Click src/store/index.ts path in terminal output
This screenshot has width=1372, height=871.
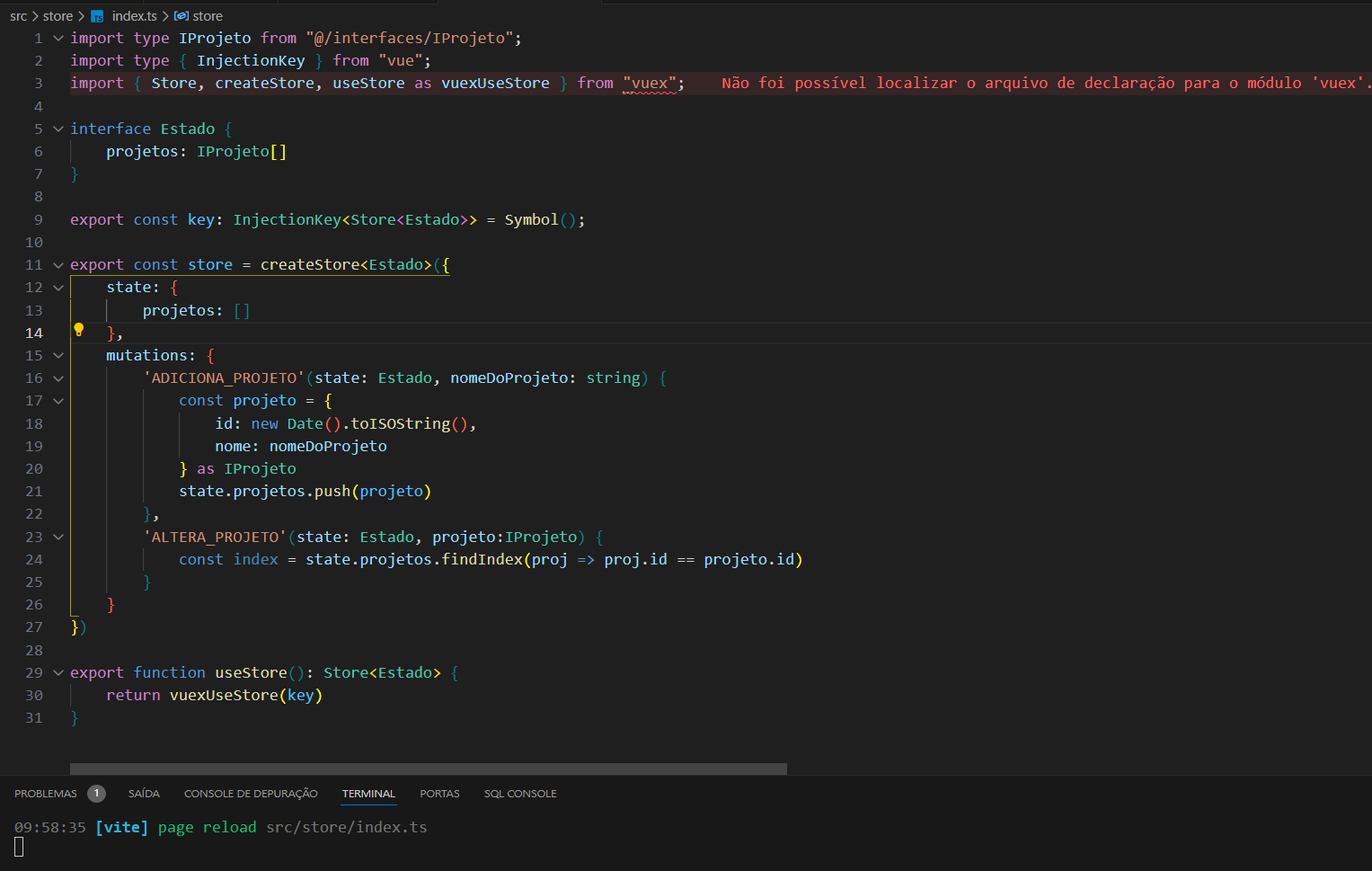pyautogui.click(x=347, y=828)
